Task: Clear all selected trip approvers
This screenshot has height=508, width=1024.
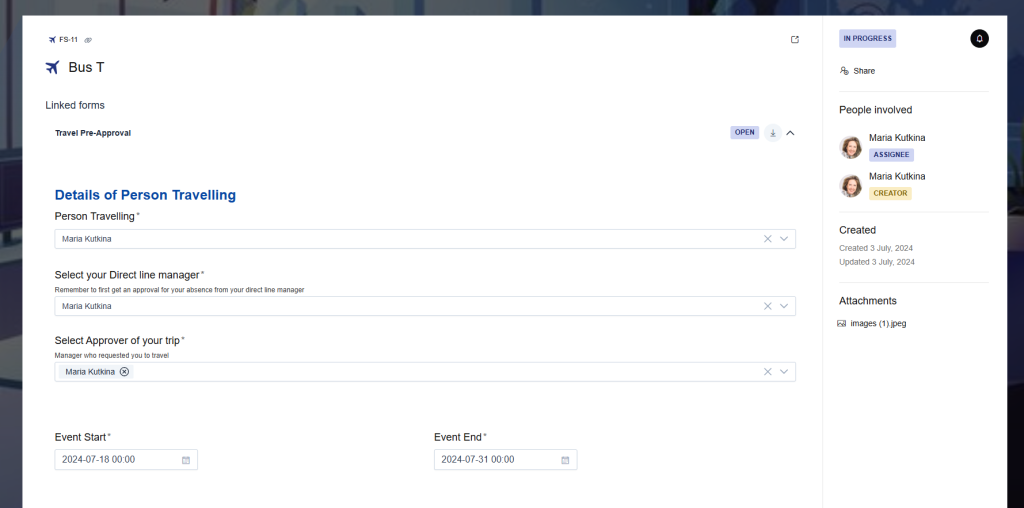Action: (768, 372)
